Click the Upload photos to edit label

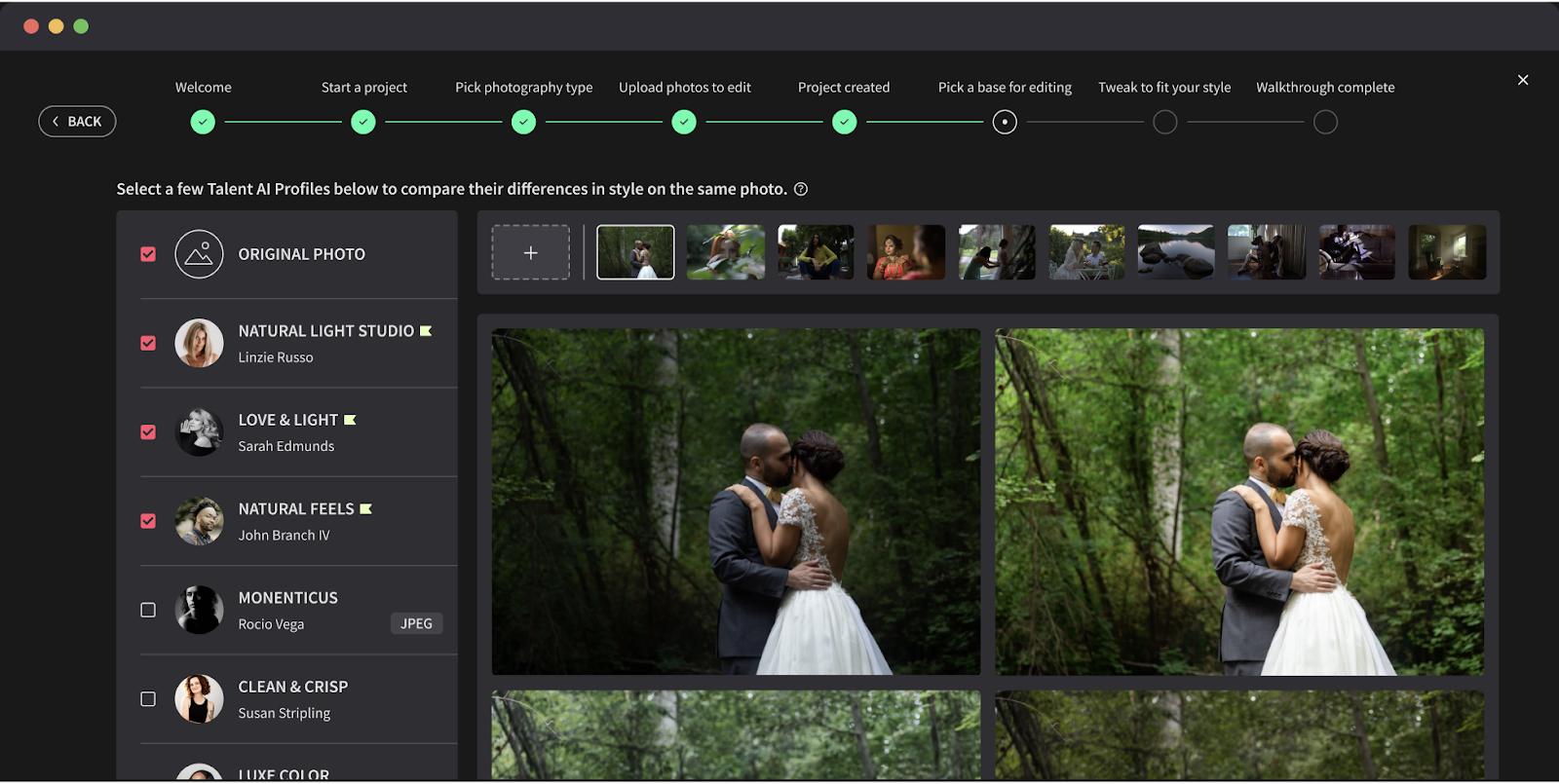[685, 88]
